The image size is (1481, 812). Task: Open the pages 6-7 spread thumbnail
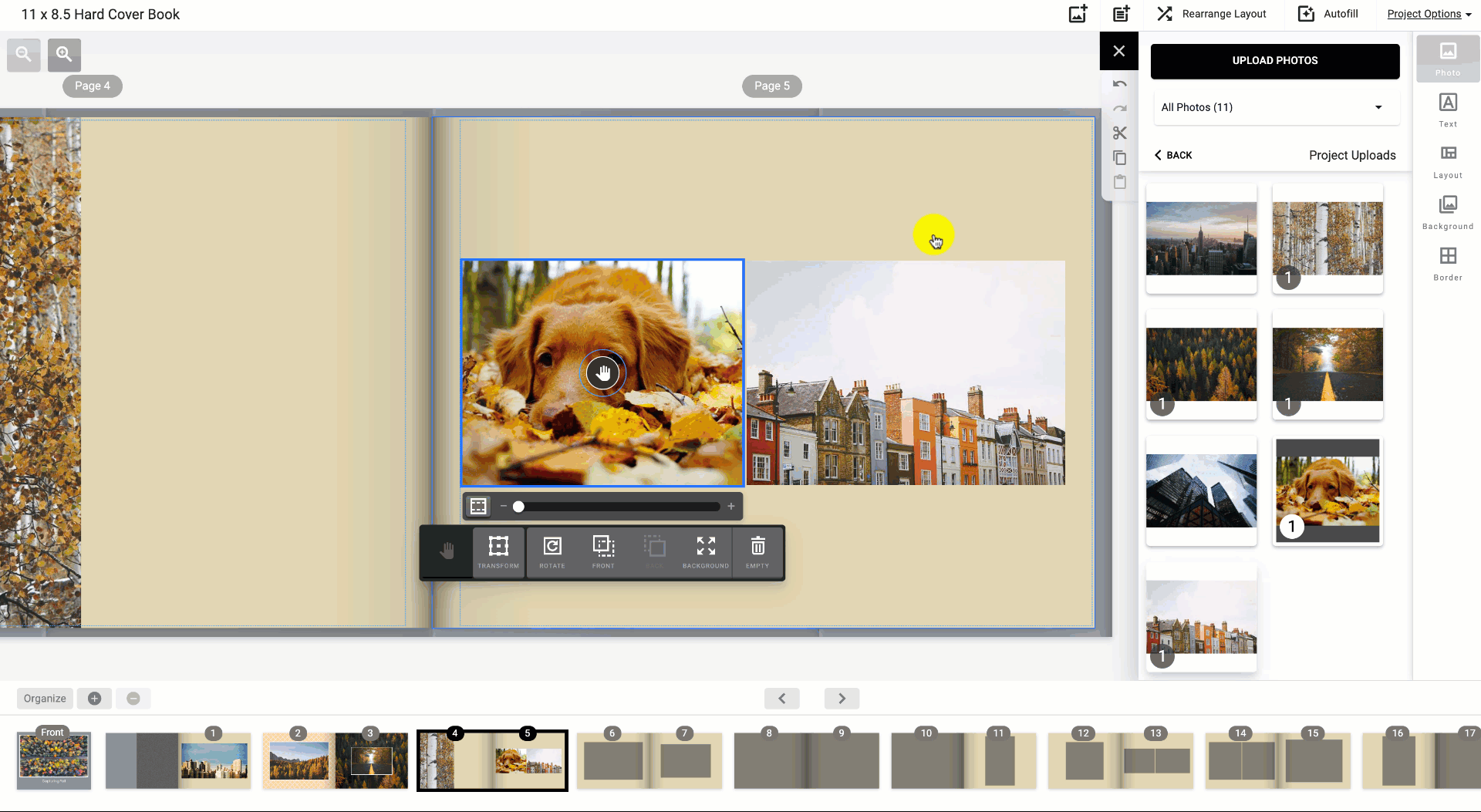tap(649, 760)
